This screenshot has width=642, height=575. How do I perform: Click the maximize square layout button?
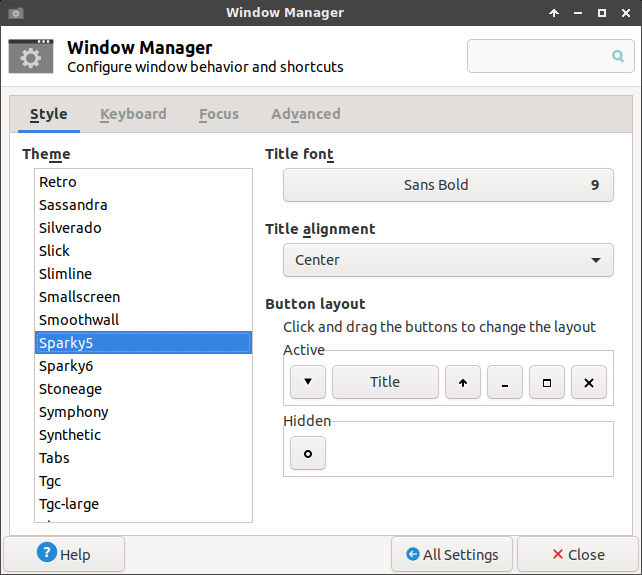point(547,382)
